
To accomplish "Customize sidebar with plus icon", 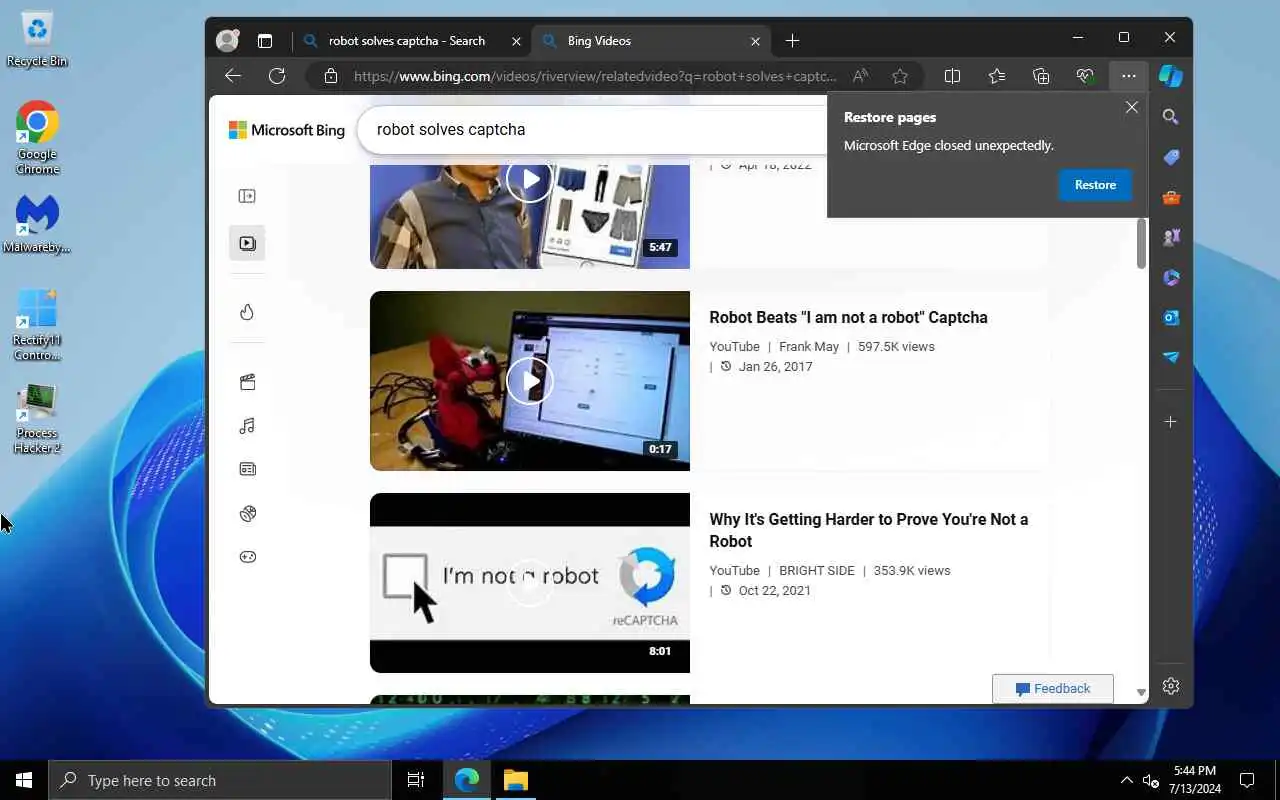I will (x=1171, y=422).
